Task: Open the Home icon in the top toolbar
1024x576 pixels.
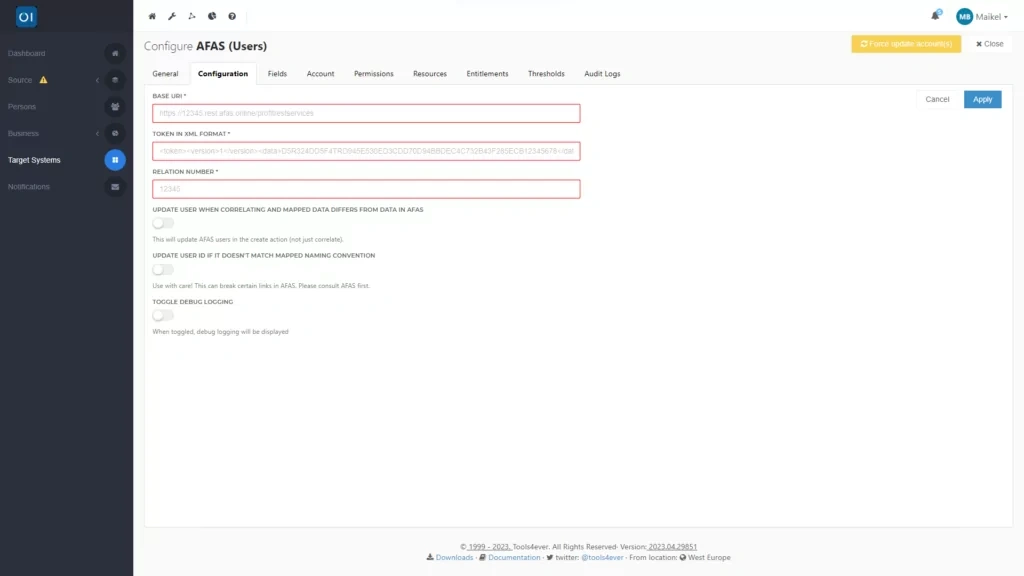Action: pyautogui.click(x=151, y=16)
